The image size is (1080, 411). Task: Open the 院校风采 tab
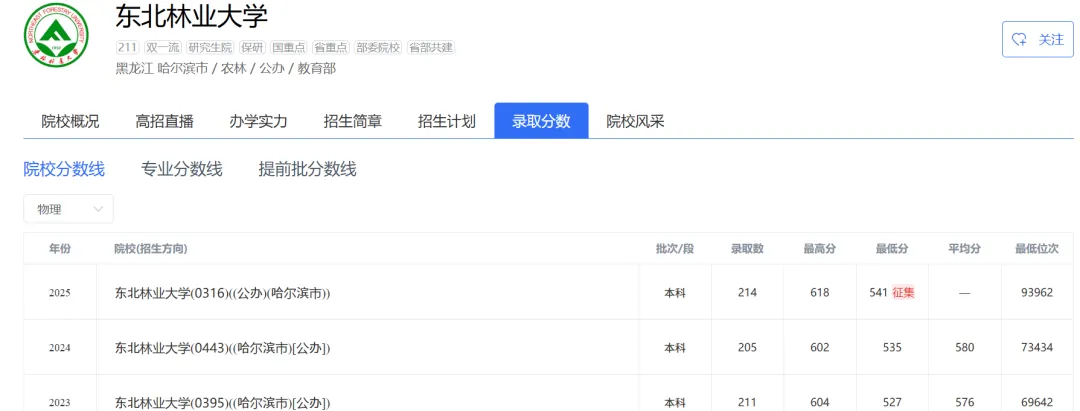635,122
